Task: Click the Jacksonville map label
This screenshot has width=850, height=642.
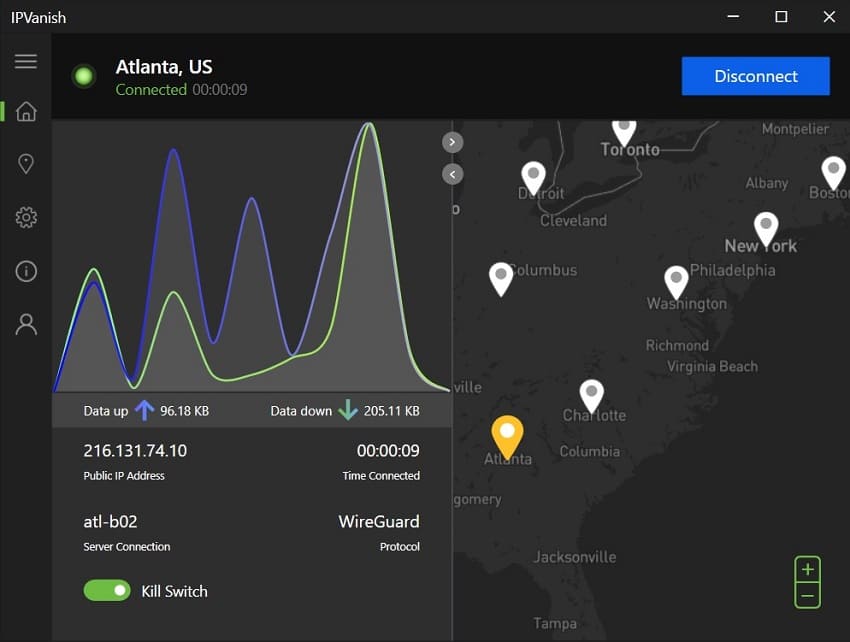Action: pyautogui.click(x=575, y=557)
